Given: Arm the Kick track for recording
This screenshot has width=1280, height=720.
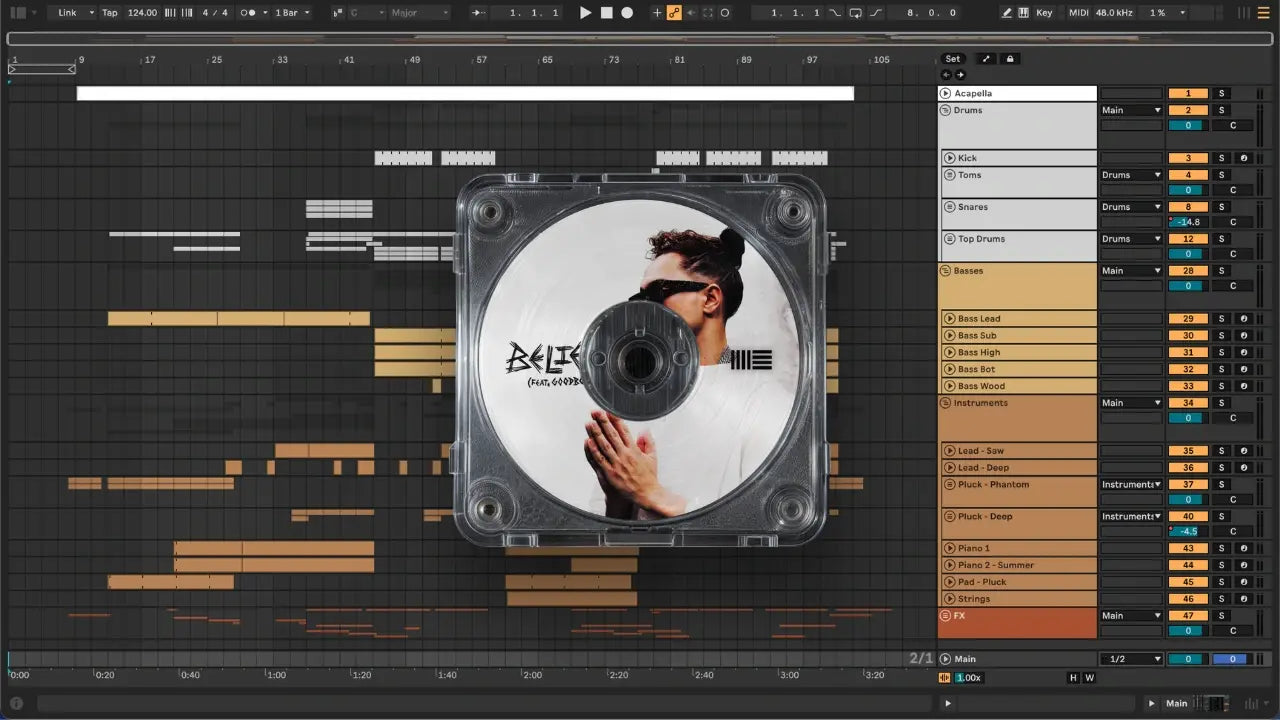Looking at the screenshot, I should pyautogui.click(x=1243, y=158).
